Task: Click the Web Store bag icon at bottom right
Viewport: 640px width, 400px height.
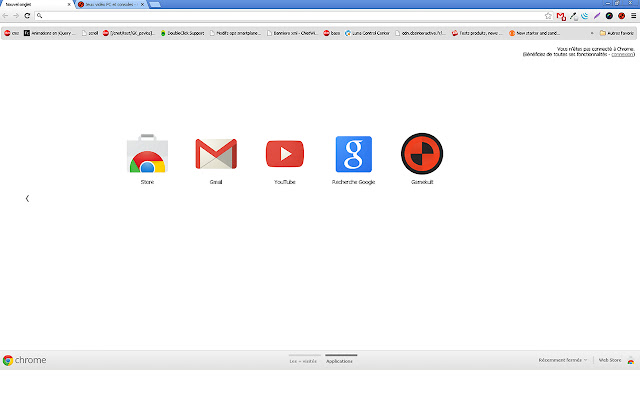Action: click(631, 360)
